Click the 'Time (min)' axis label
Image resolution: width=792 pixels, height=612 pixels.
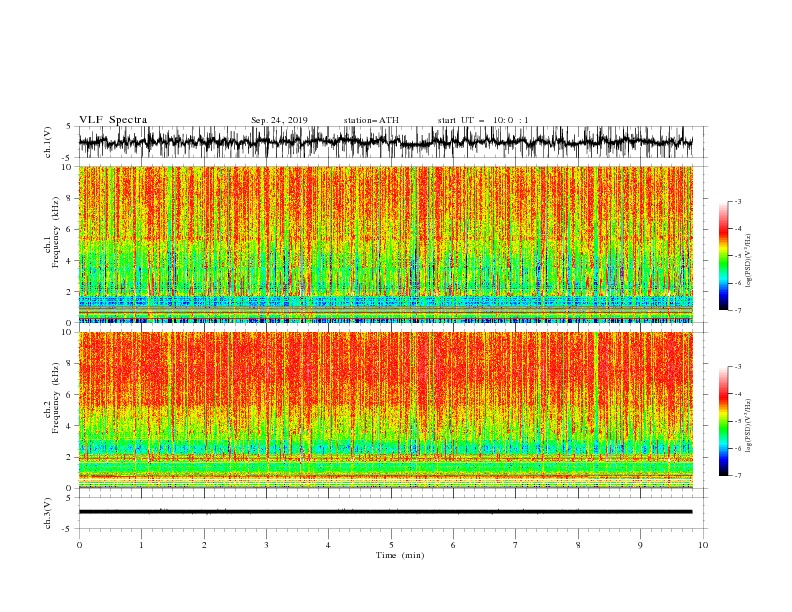click(x=400, y=555)
